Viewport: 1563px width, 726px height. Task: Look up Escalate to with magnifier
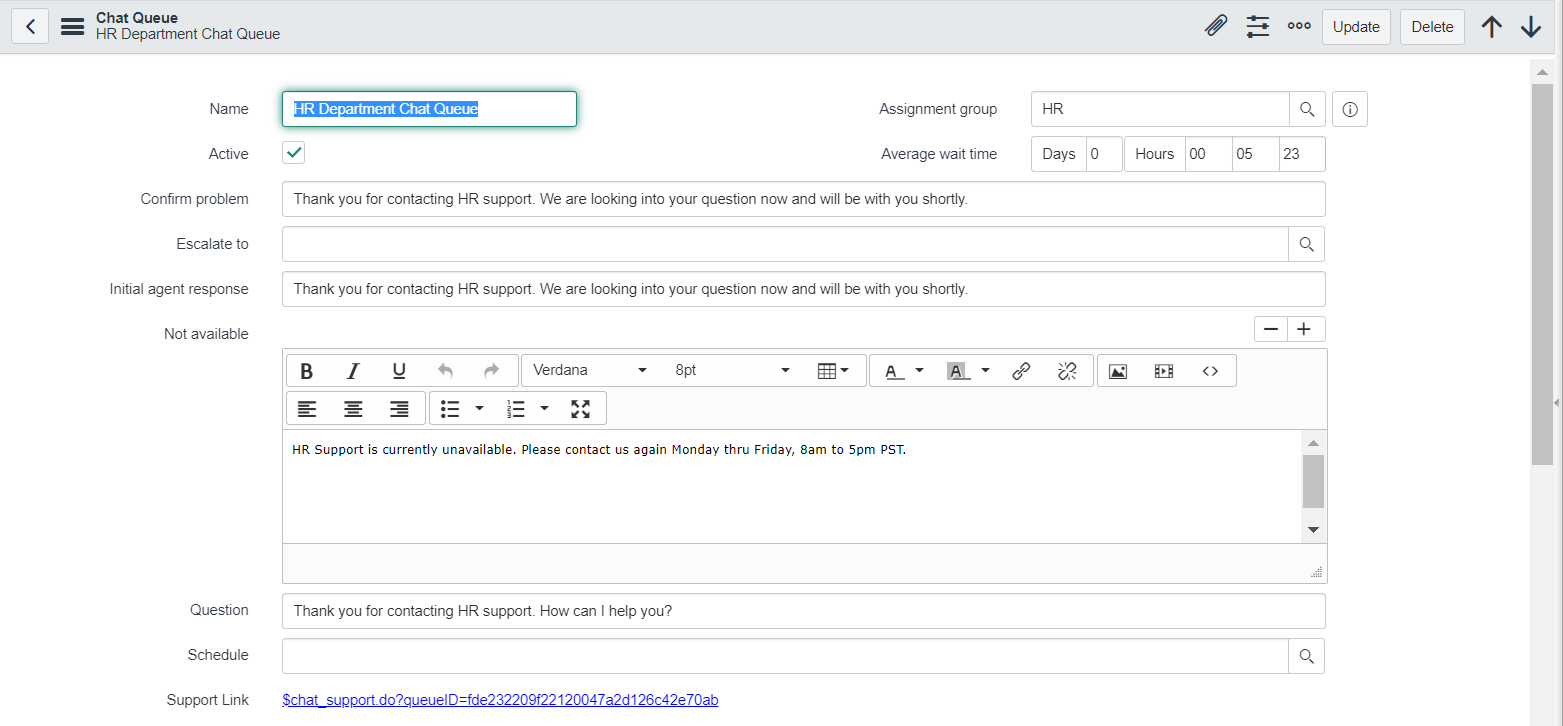[x=1306, y=244]
